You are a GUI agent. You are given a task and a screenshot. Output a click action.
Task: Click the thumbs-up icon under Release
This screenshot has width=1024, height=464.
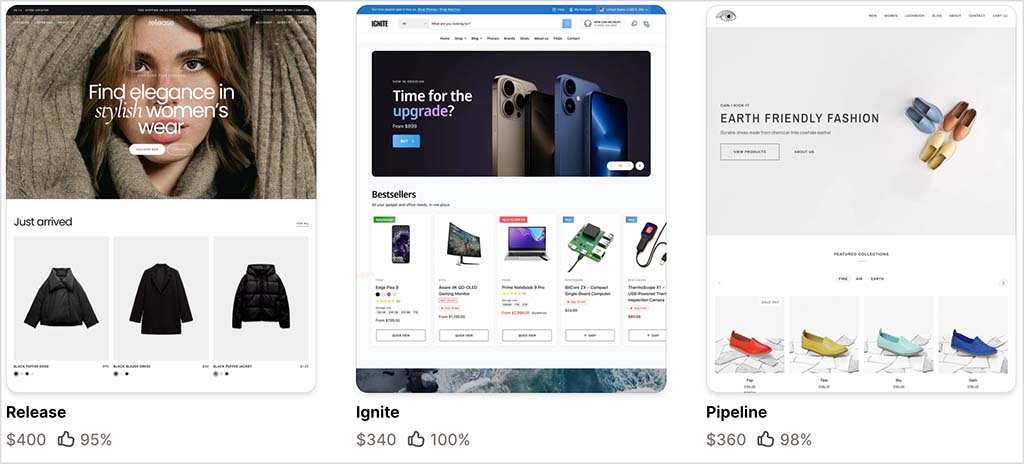tap(67, 439)
